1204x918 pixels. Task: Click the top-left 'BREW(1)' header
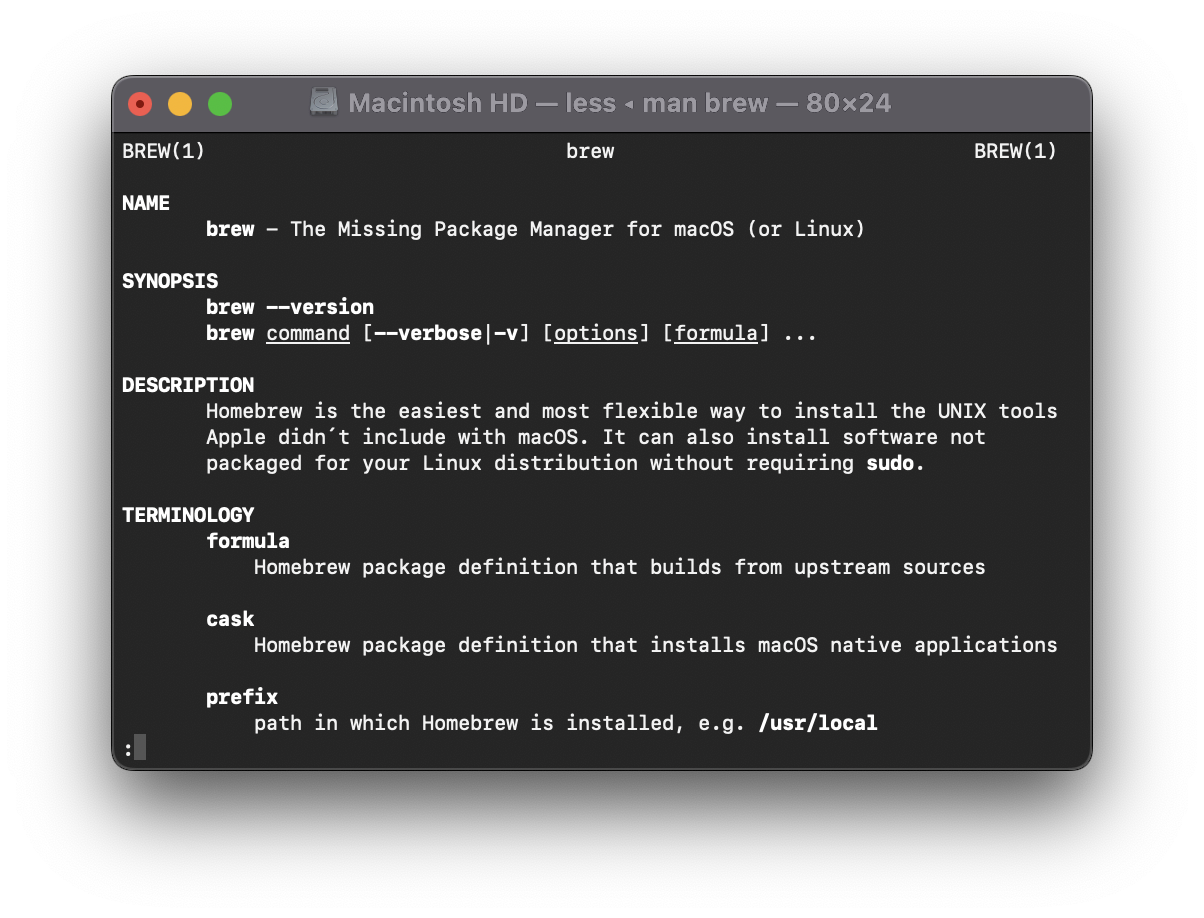[164, 151]
